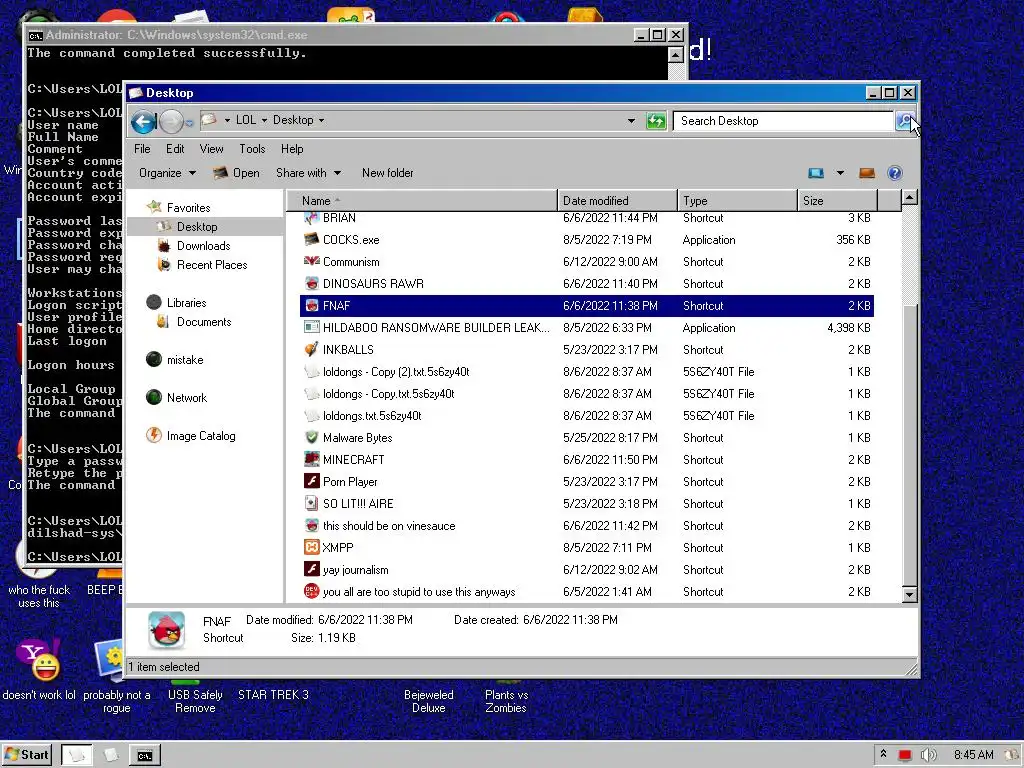1024x768 pixels.
Task: Open the Tools menu
Action: point(252,149)
